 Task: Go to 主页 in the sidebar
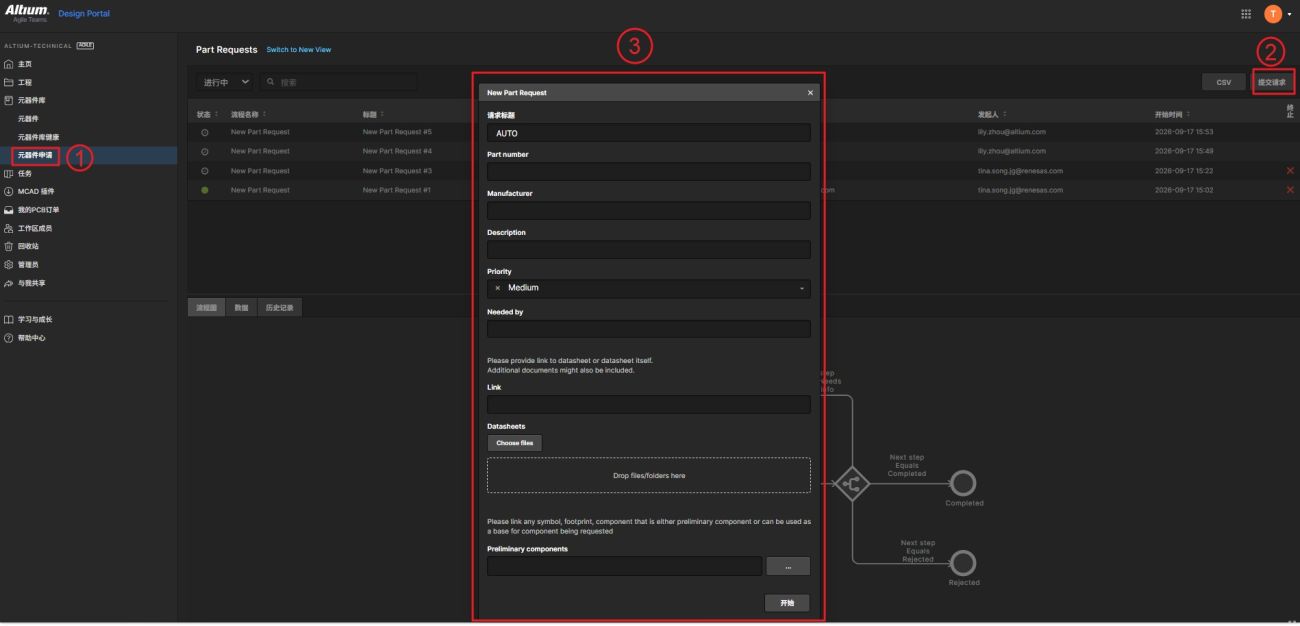27,64
